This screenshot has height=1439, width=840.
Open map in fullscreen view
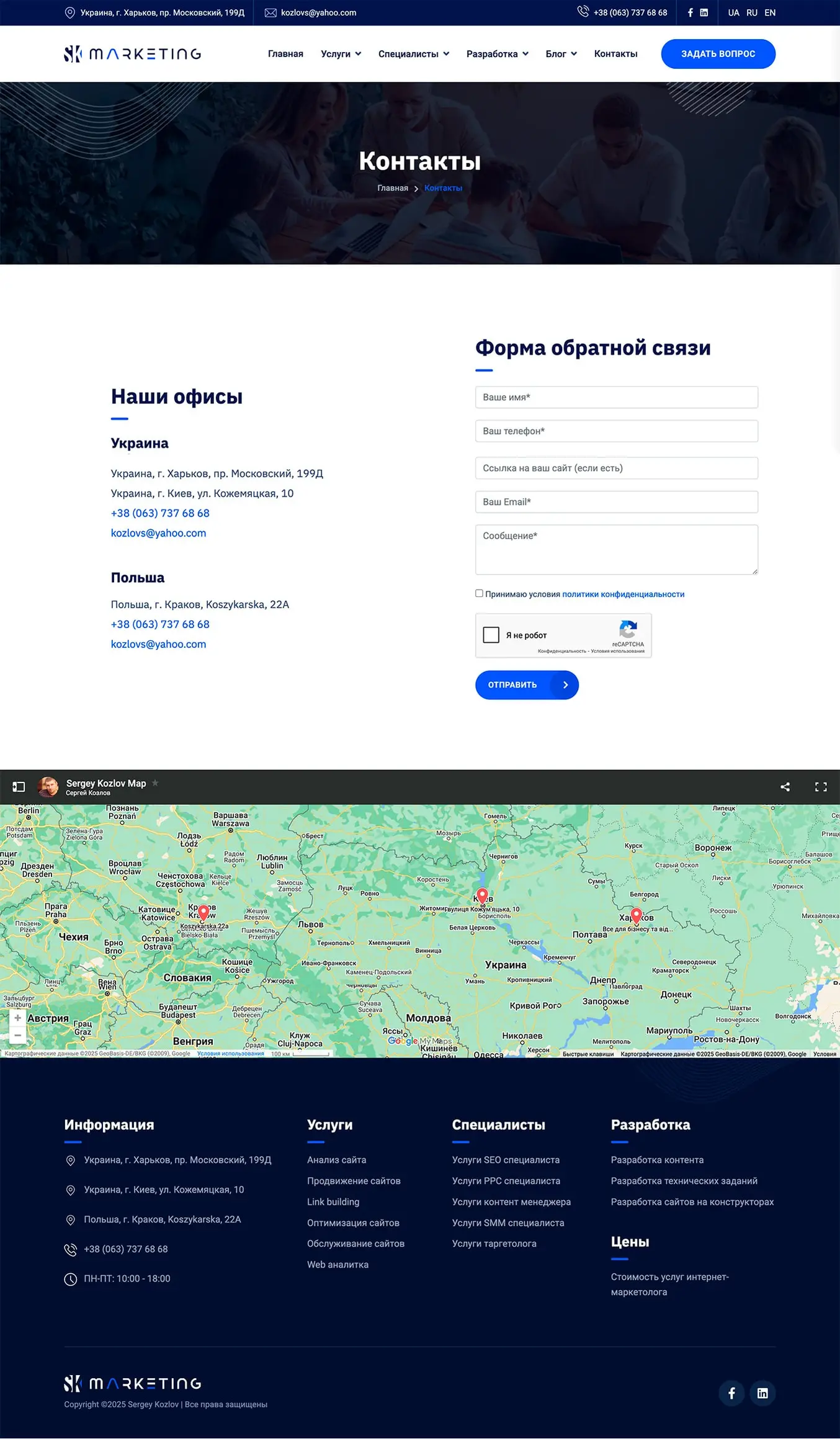pyautogui.click(x=821, y=787)
